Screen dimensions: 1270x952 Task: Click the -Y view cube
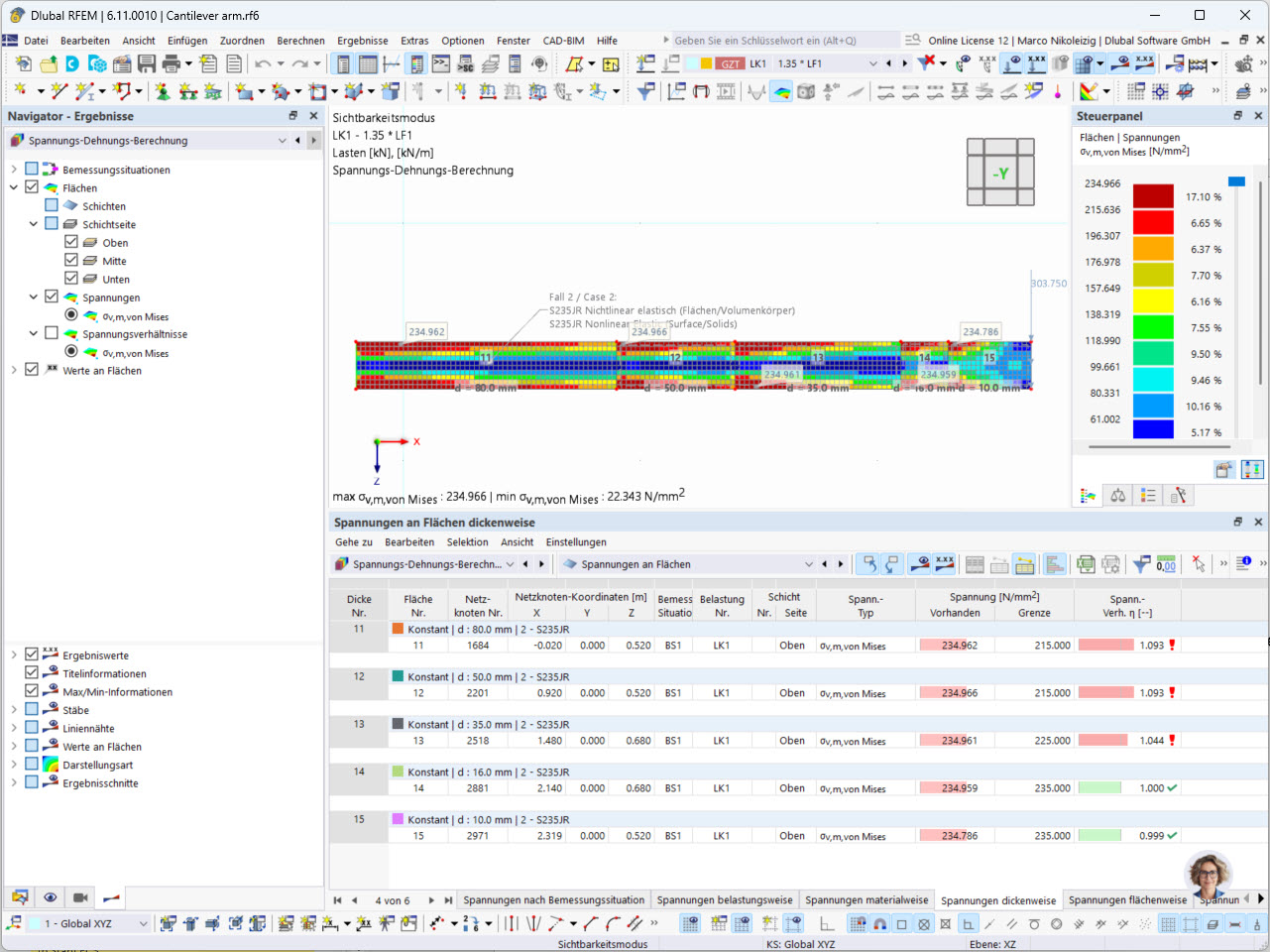click(1000, 173)
